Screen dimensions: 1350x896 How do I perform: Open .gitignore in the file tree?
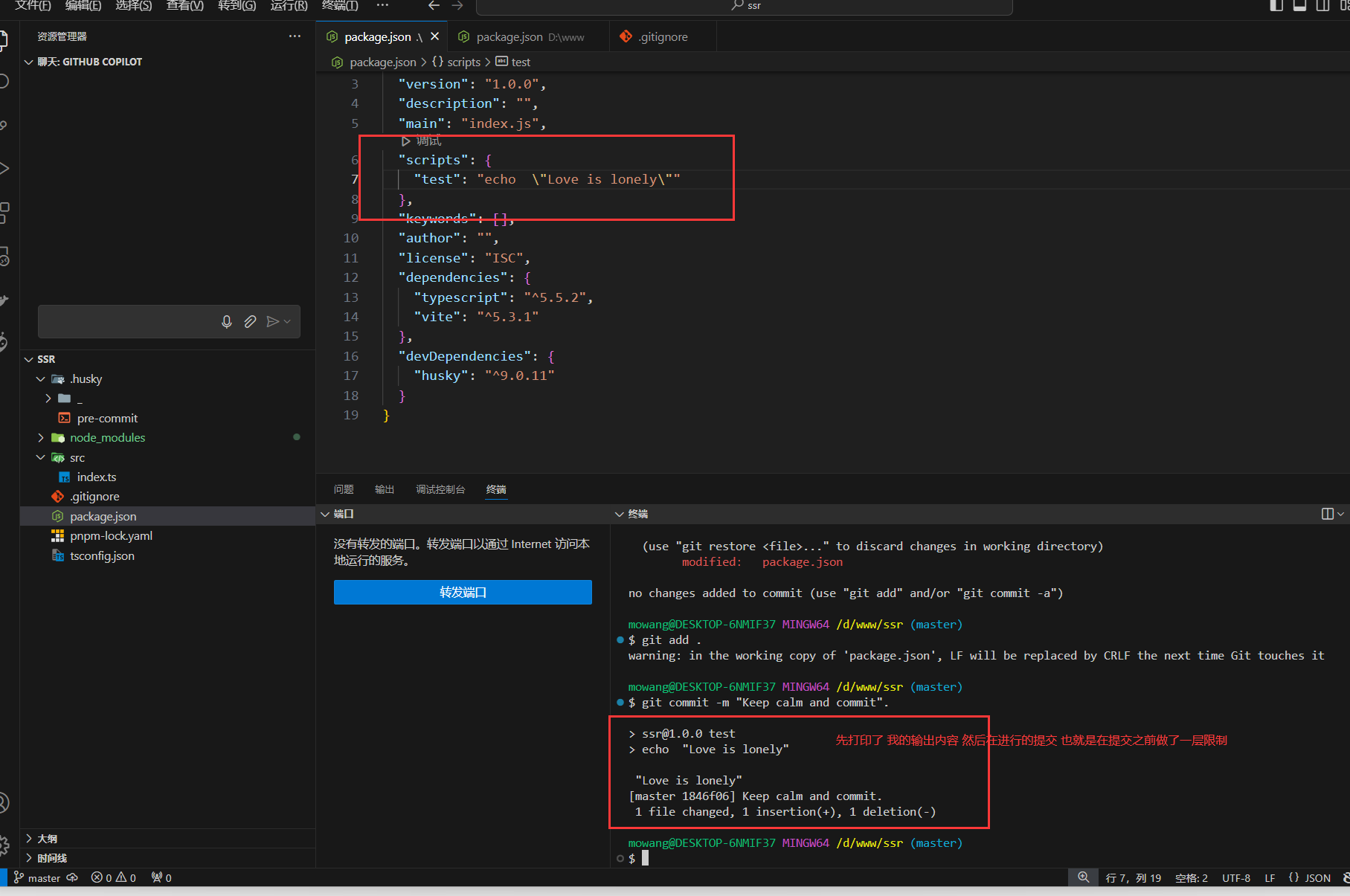tap(94, 497)
